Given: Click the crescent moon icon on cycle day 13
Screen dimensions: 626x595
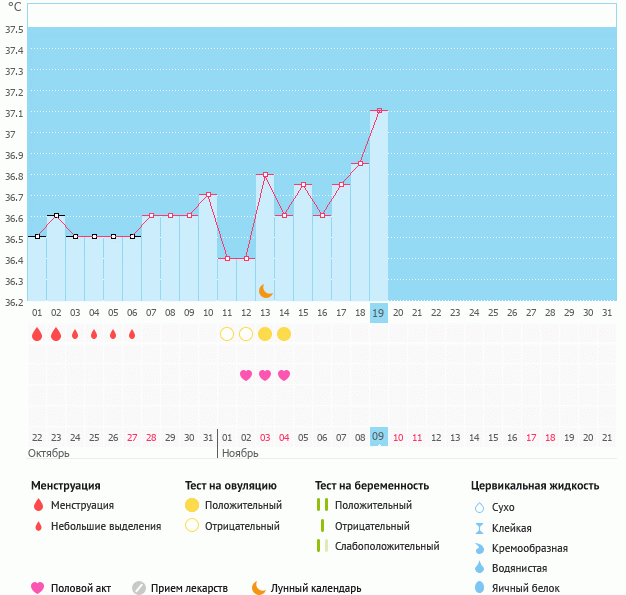Looking at the screenshot, I should click(265, 290).
